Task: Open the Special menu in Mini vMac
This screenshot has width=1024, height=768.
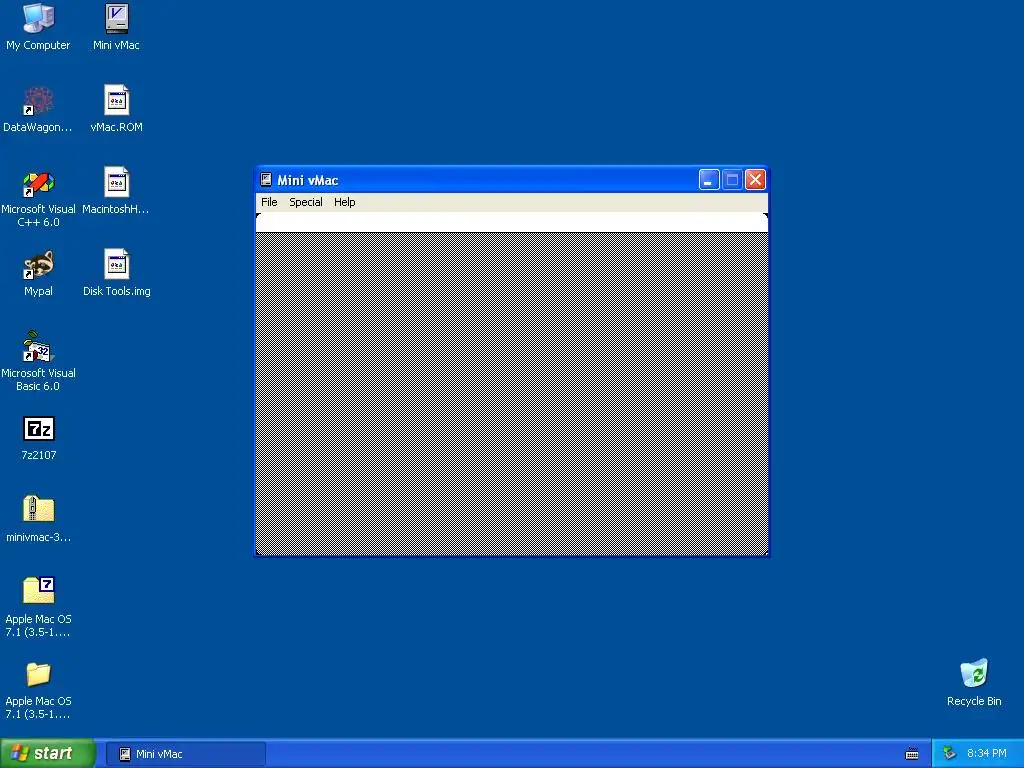Action: 306,202
